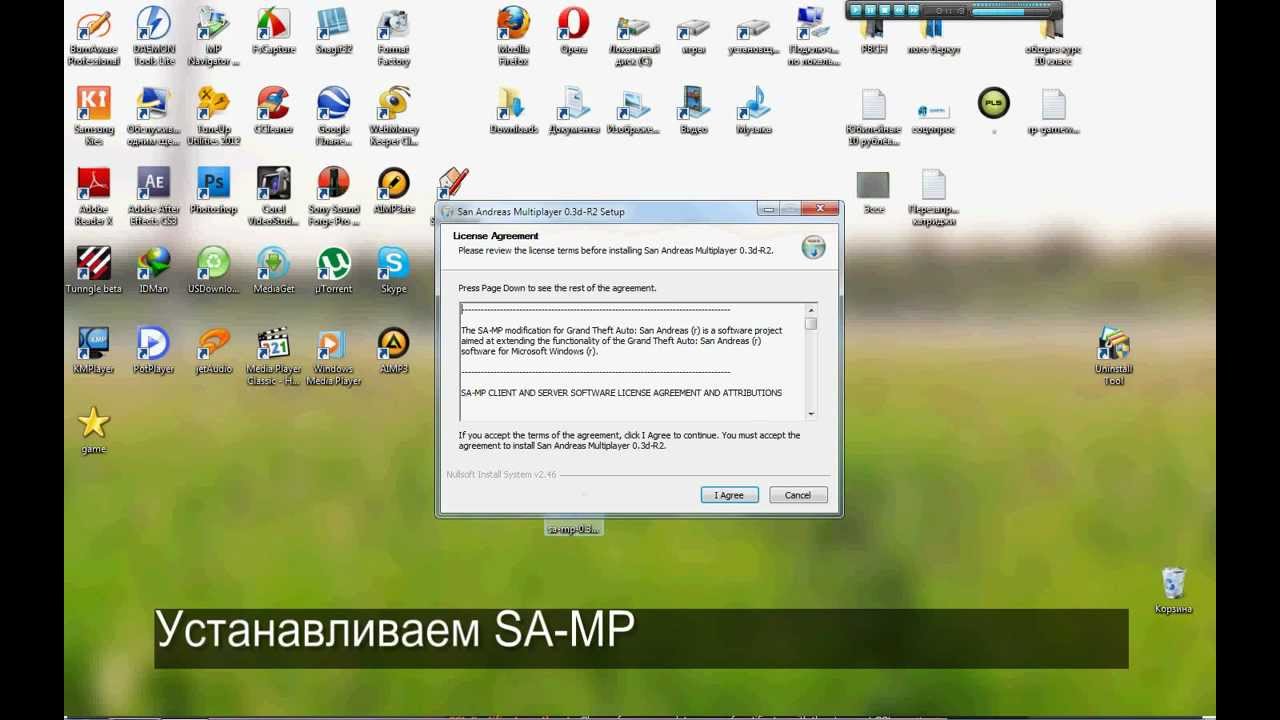Click inside the license agreement text box
Viewport: 1280px width, 720px height.
click(632, 361)
